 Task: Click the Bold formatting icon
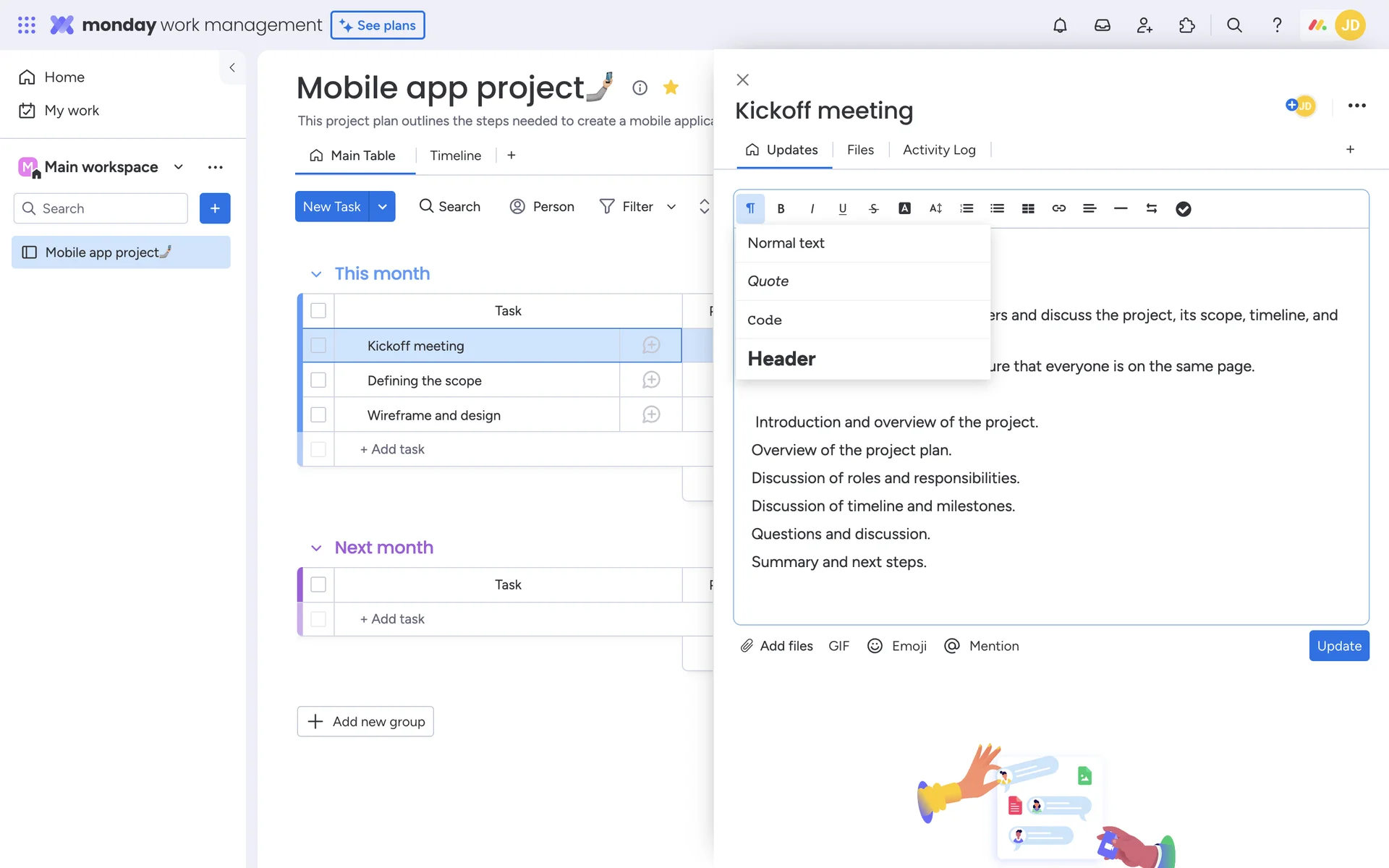781,208
